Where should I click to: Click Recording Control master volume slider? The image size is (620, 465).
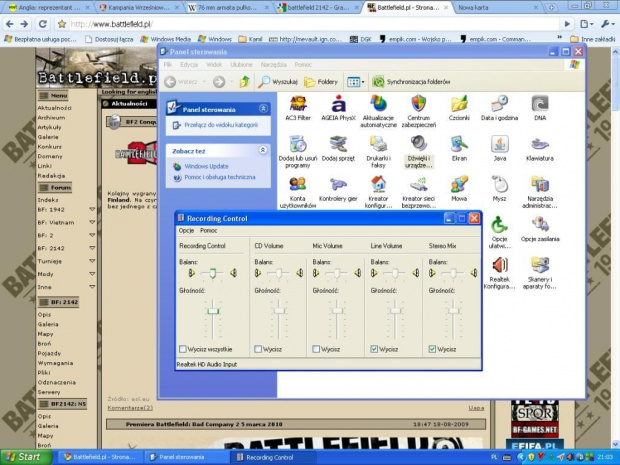tap(213, 311)
